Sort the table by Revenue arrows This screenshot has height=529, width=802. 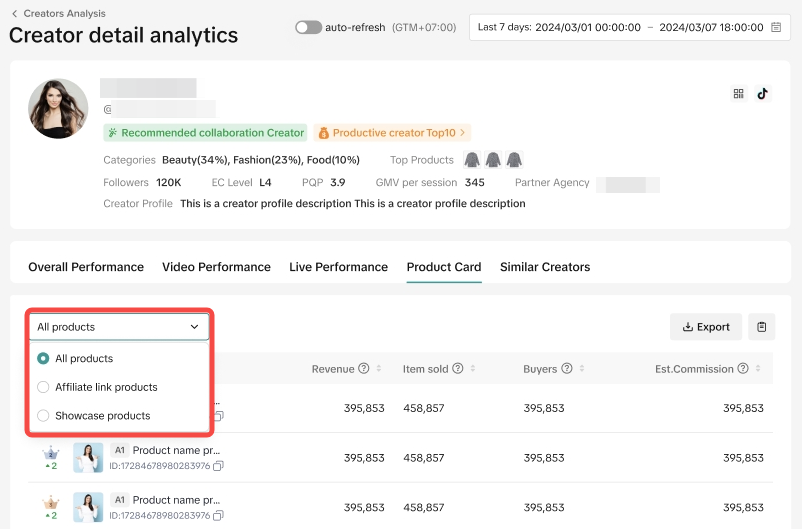(x=379, y=369)
